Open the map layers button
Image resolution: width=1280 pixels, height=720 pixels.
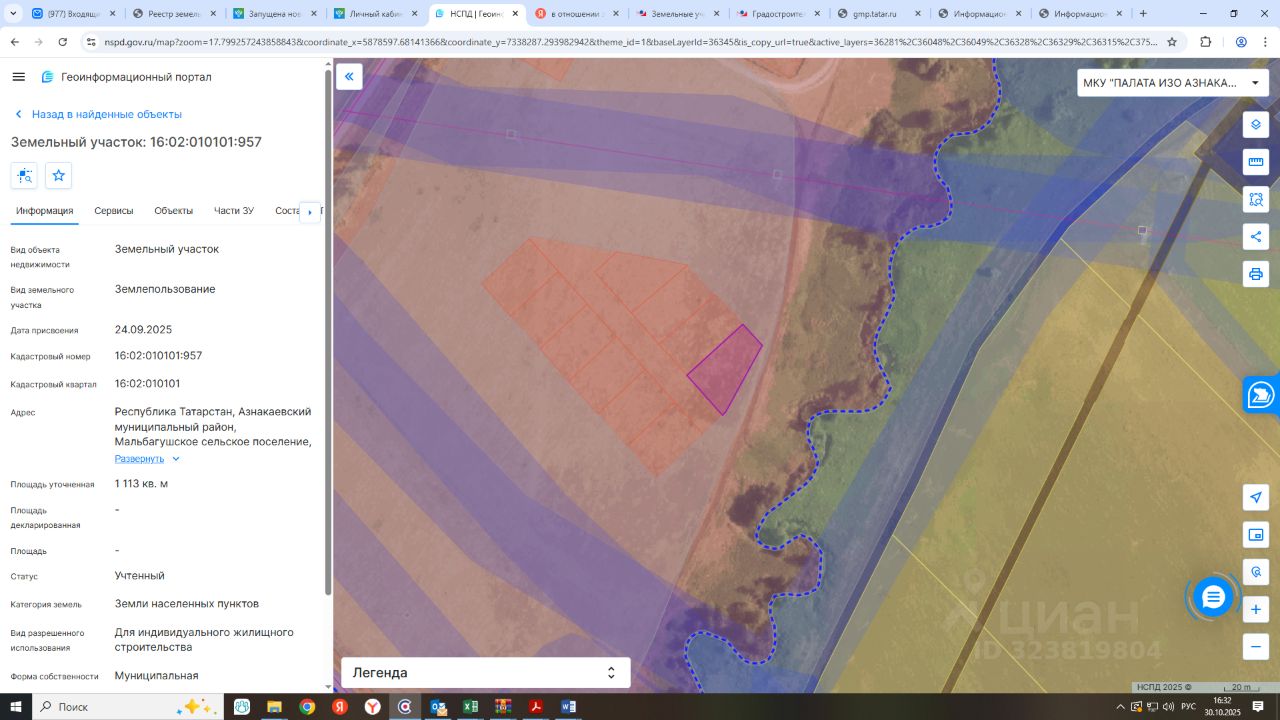click(1256, 126)
